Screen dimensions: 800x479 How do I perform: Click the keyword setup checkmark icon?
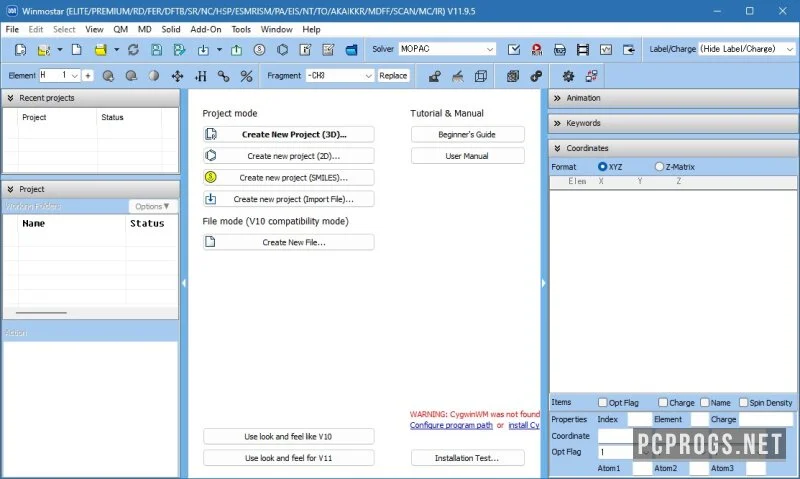[514, 49]
